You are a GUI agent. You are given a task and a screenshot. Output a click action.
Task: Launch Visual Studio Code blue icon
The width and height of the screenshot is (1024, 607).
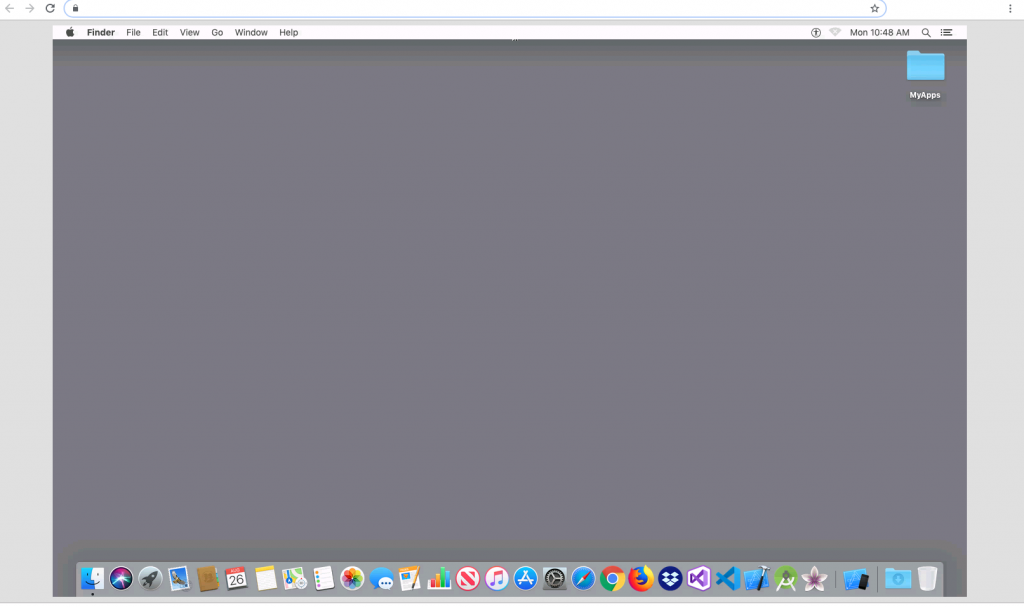coord(728,578)
